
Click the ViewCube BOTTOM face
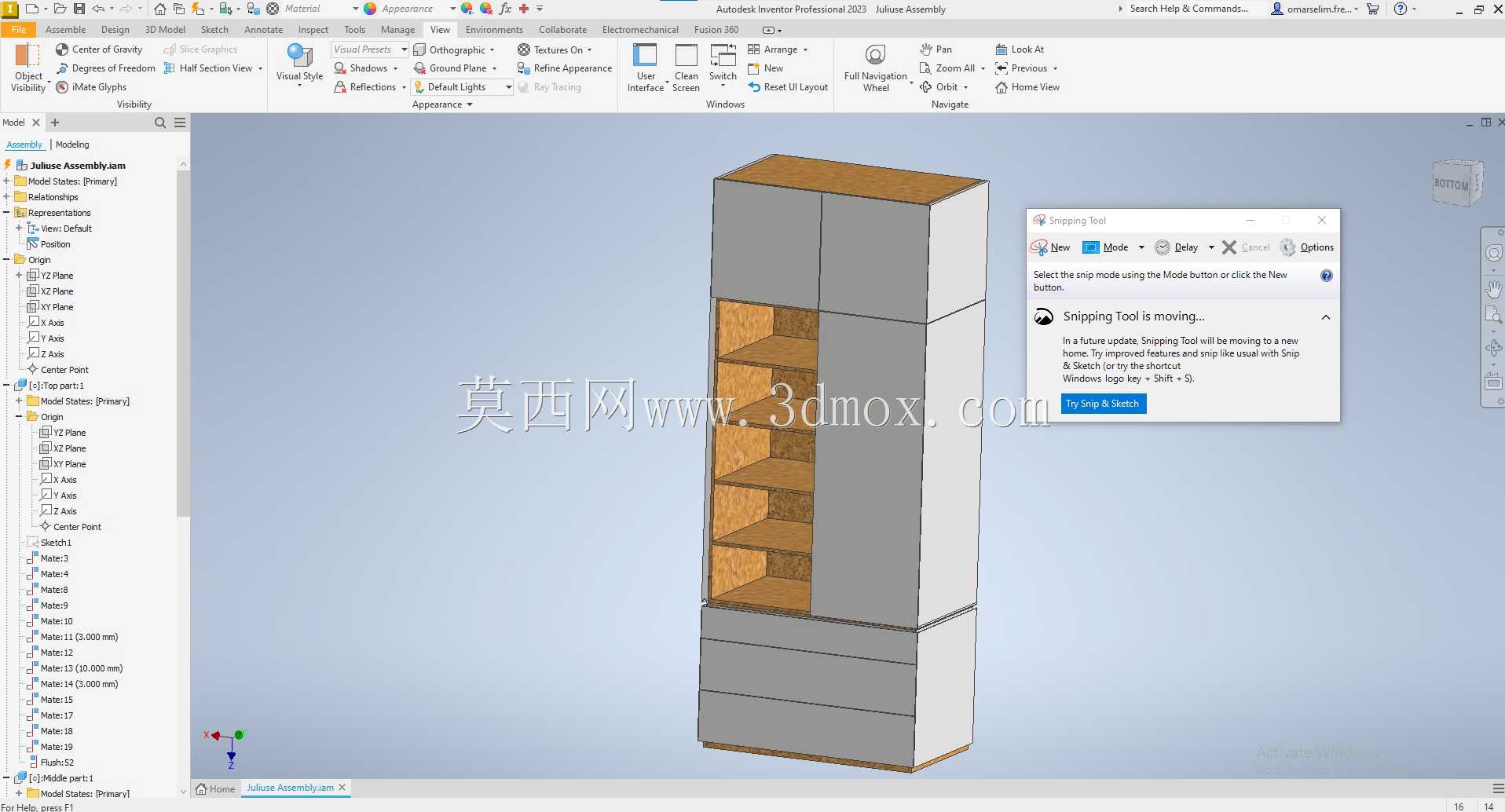click(1452, 184)
